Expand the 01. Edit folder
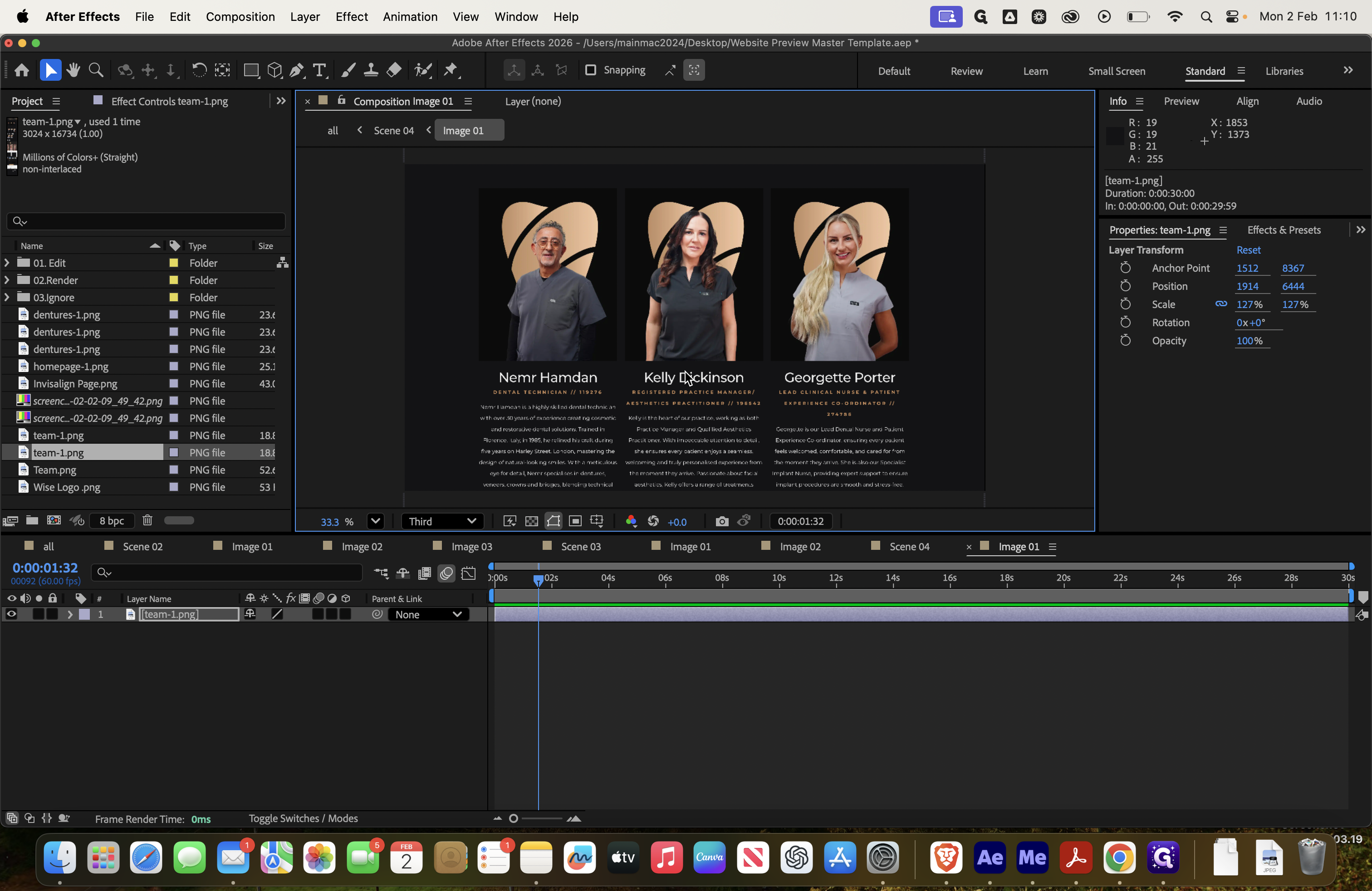1372x891 pixels. tap(7, 263)
